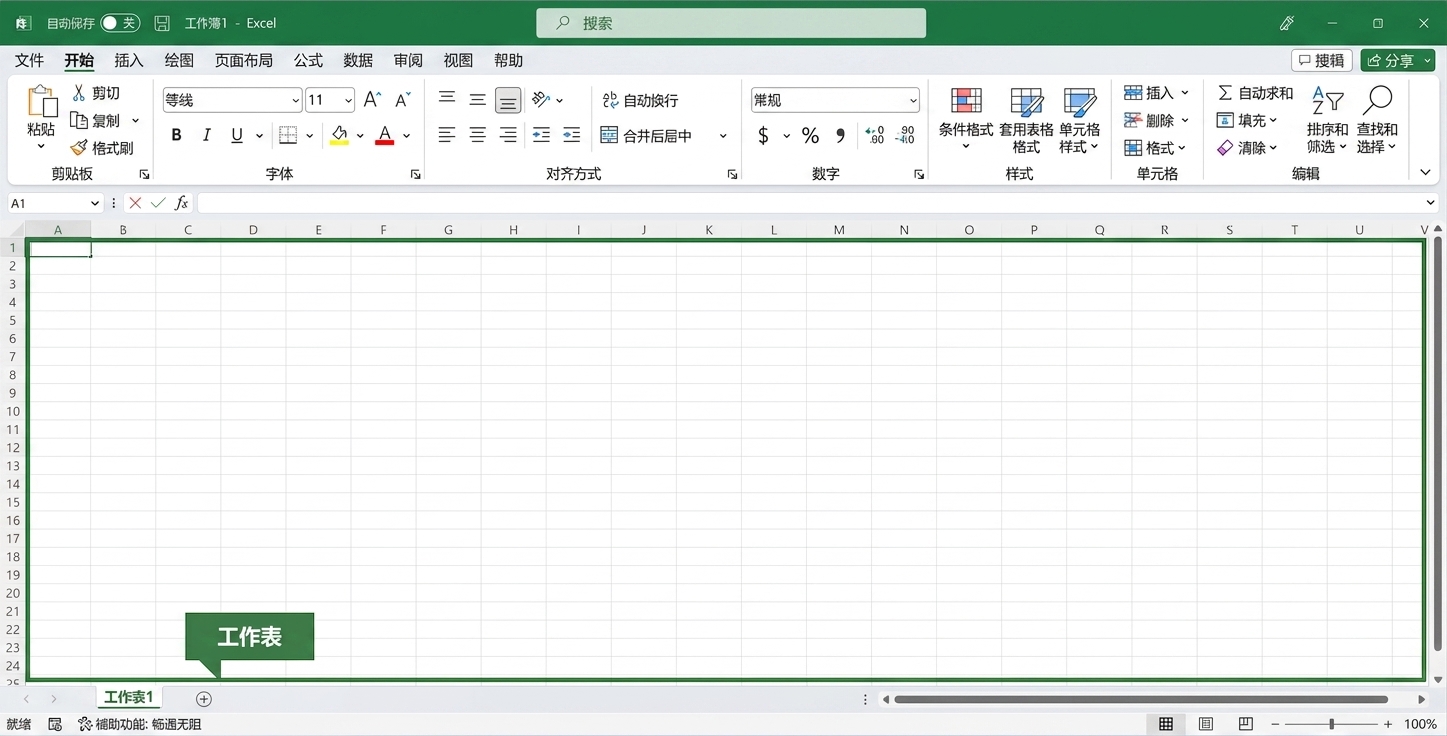Screen dimensions: 1447x736
Task: Click the save disk icon in title bar
Action: (162, 23)
